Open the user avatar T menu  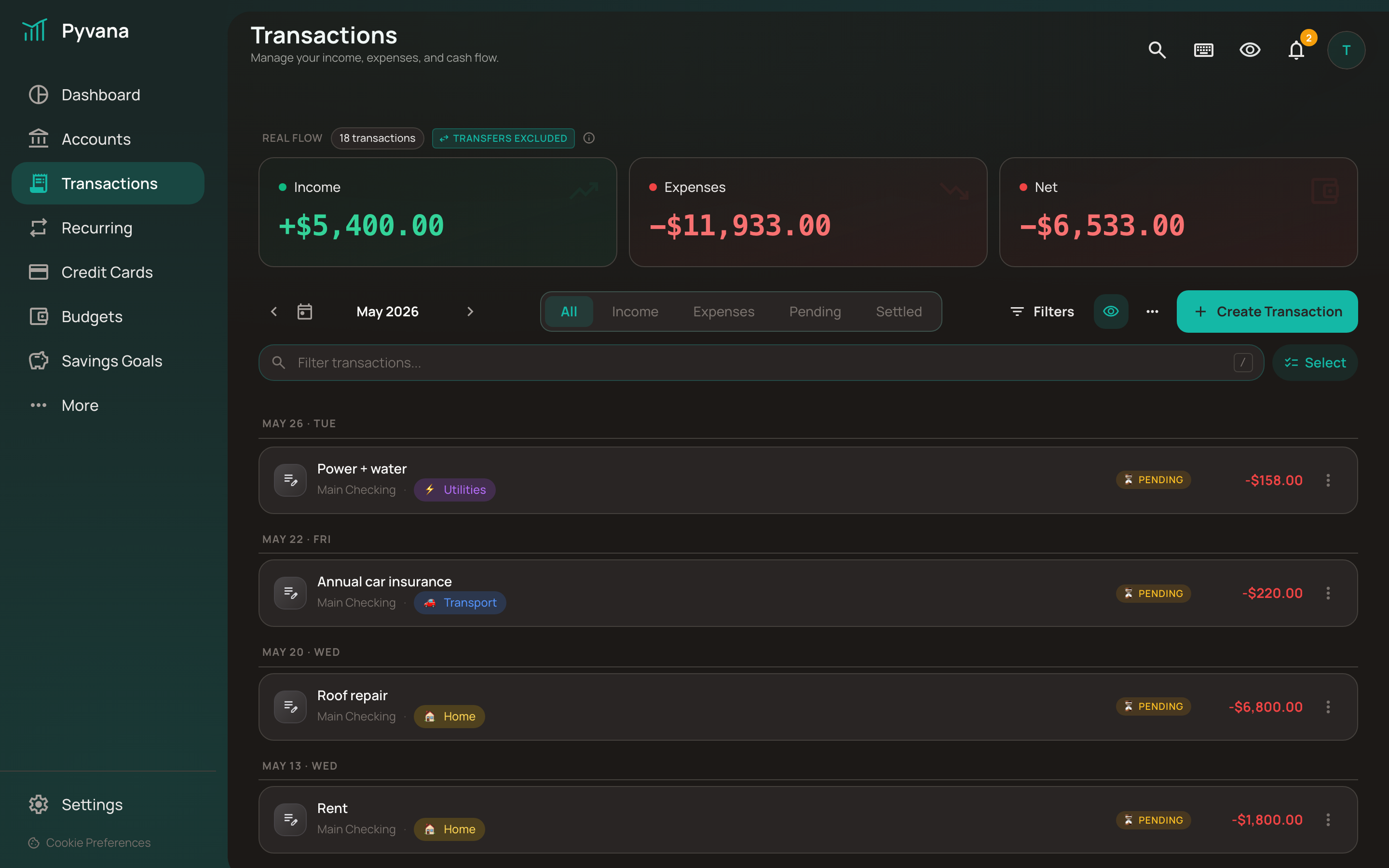coord(1346,50)
